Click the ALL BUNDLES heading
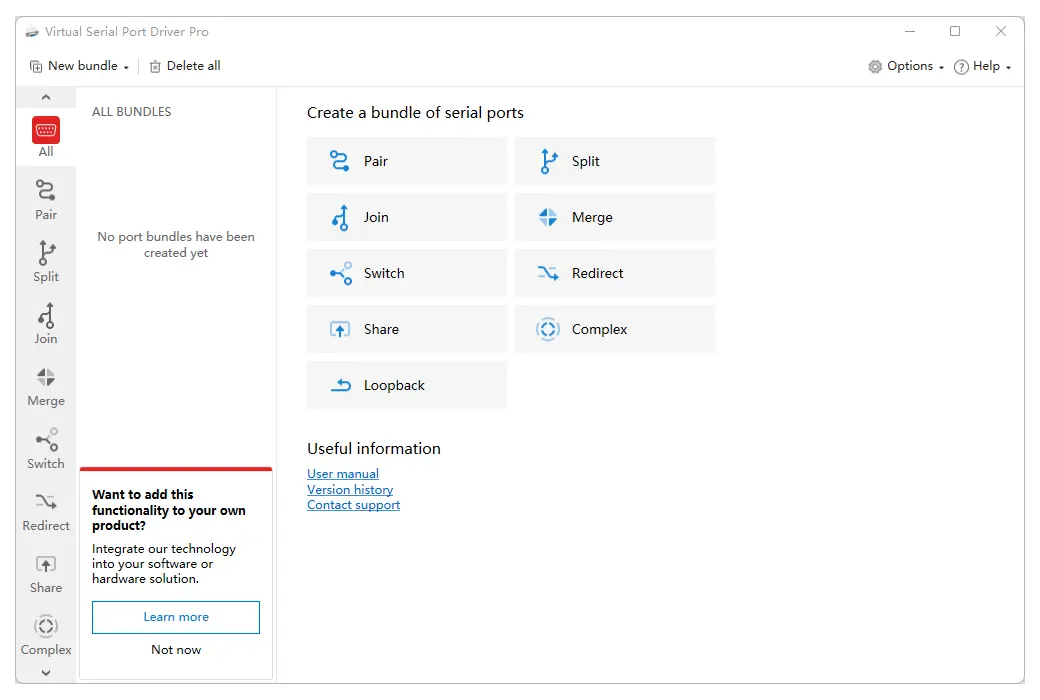Image resolution: width=1040 pixels, height=700 pixels. 131,111
